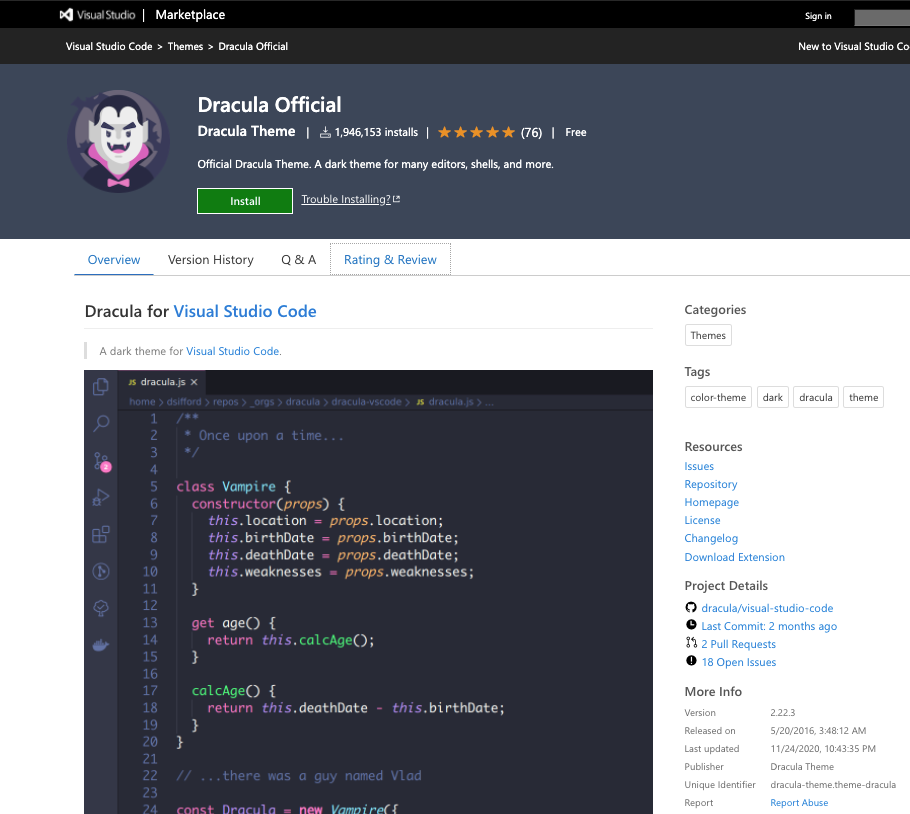Click Search magnifier icon in preview sidebar
This screenshot has width=910, height=814.
(x=101, y=424)
